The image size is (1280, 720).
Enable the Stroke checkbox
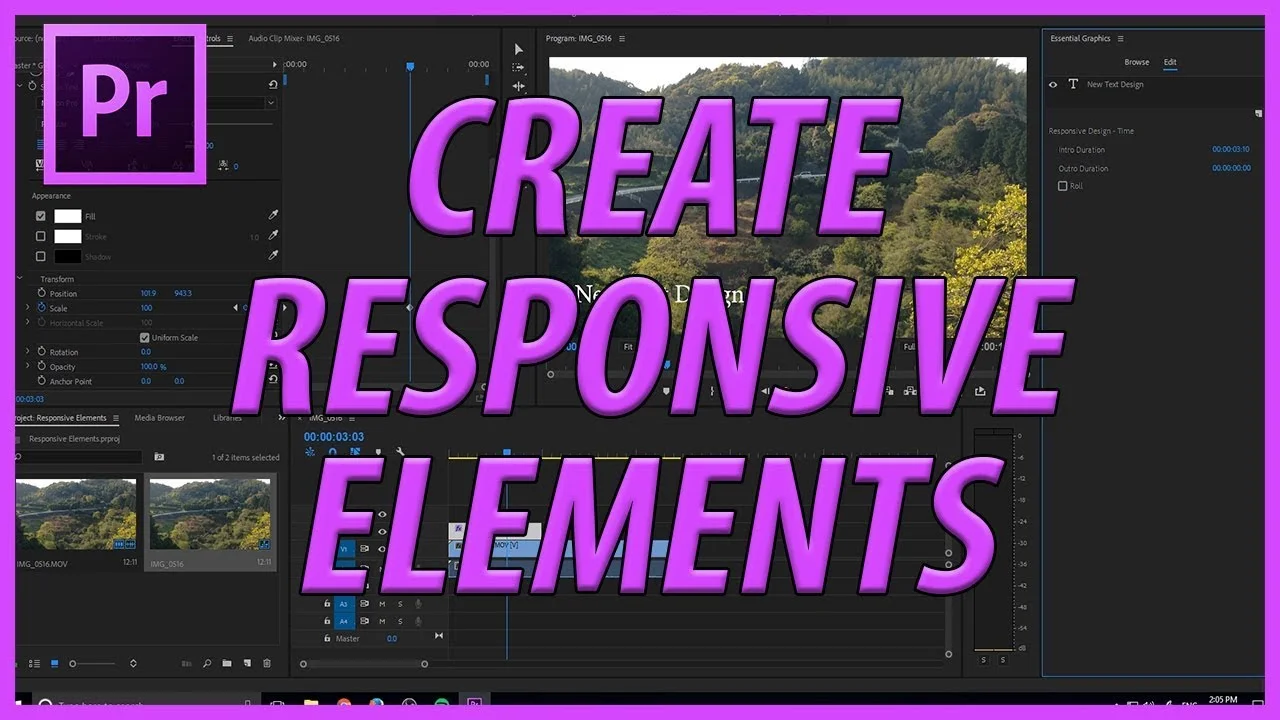coord(41,236)
